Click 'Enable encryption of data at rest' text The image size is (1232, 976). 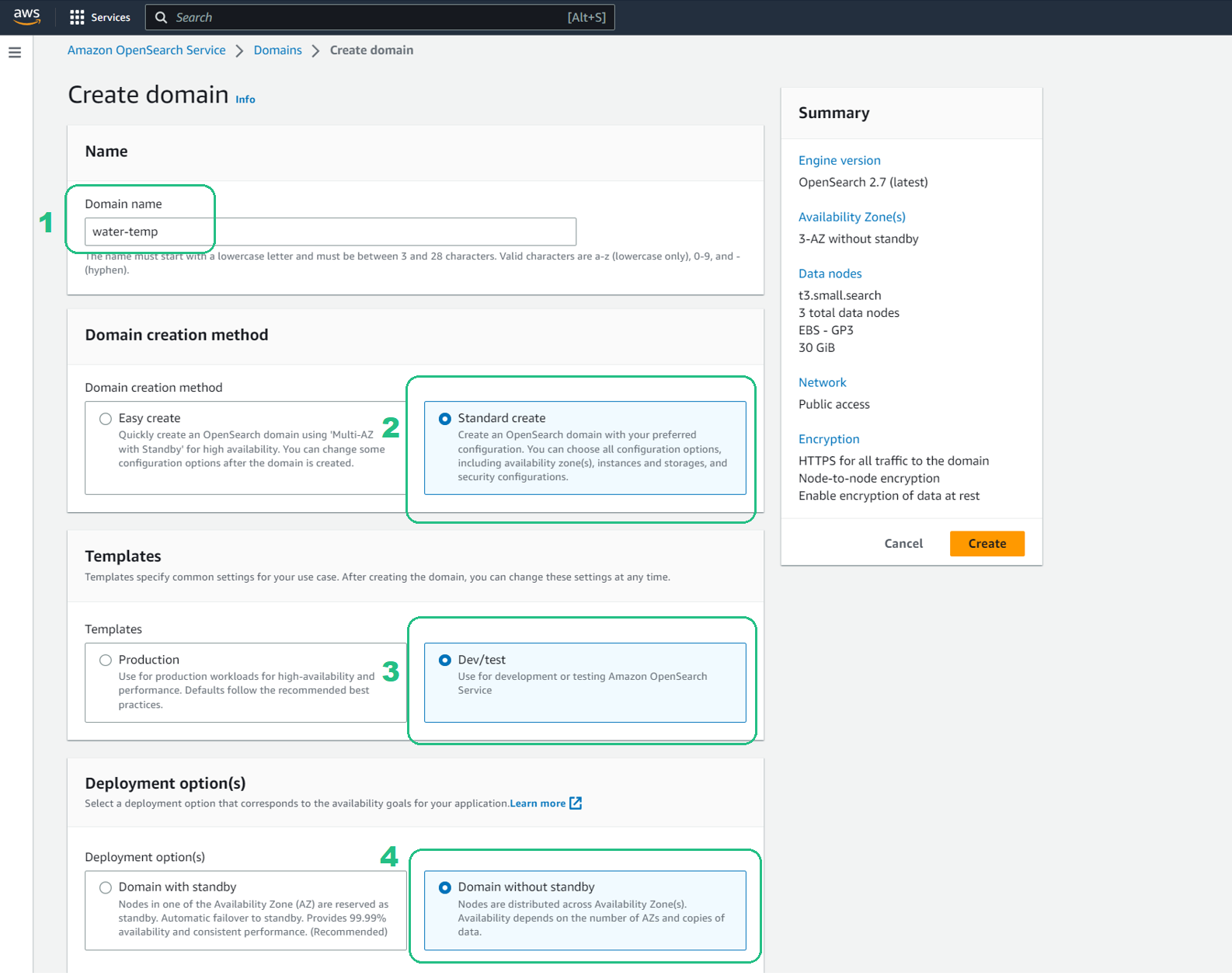(889, 496)
